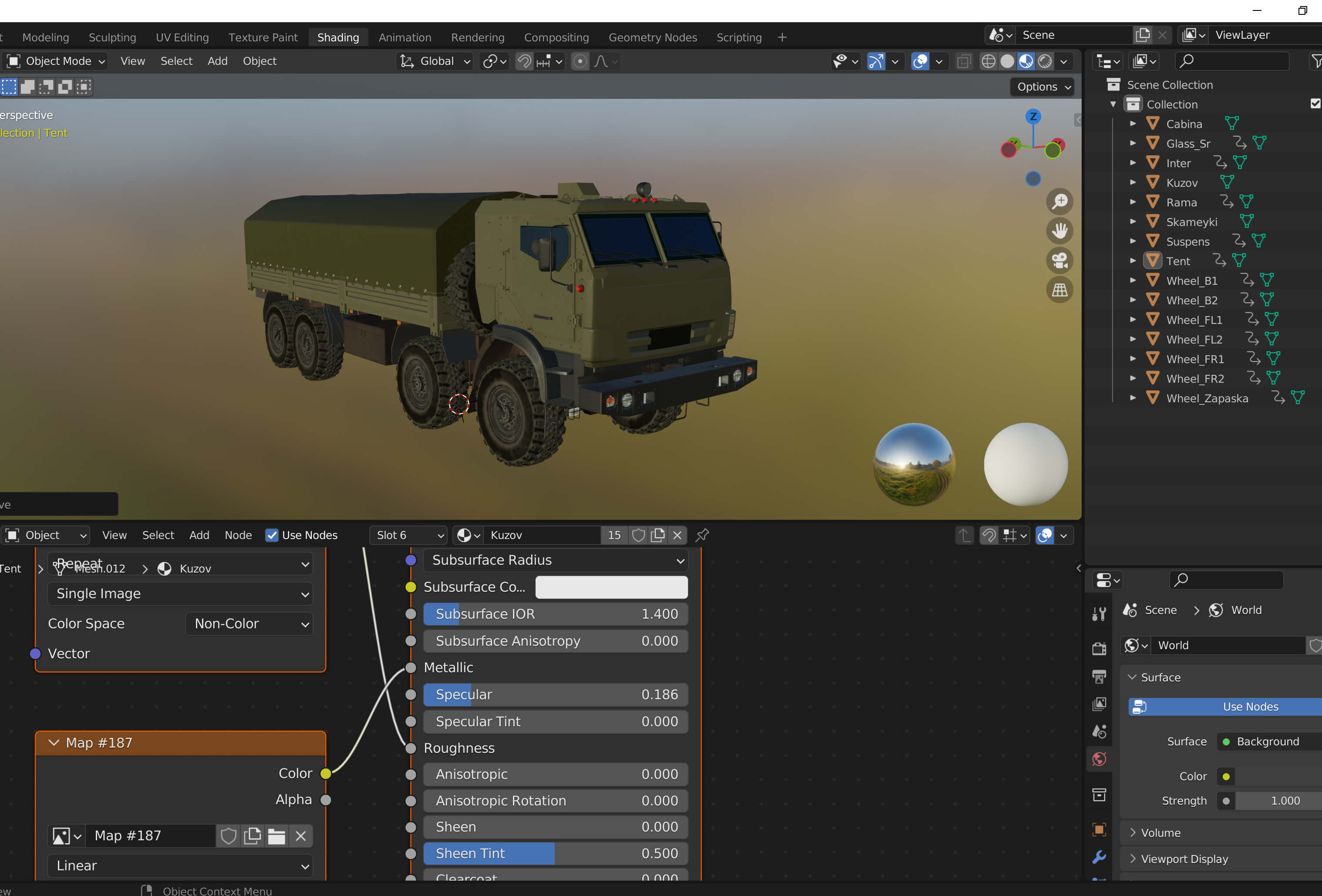1322x896 pixels.
Task: Toggle camera view icon in viewport
Action: 1059,260
